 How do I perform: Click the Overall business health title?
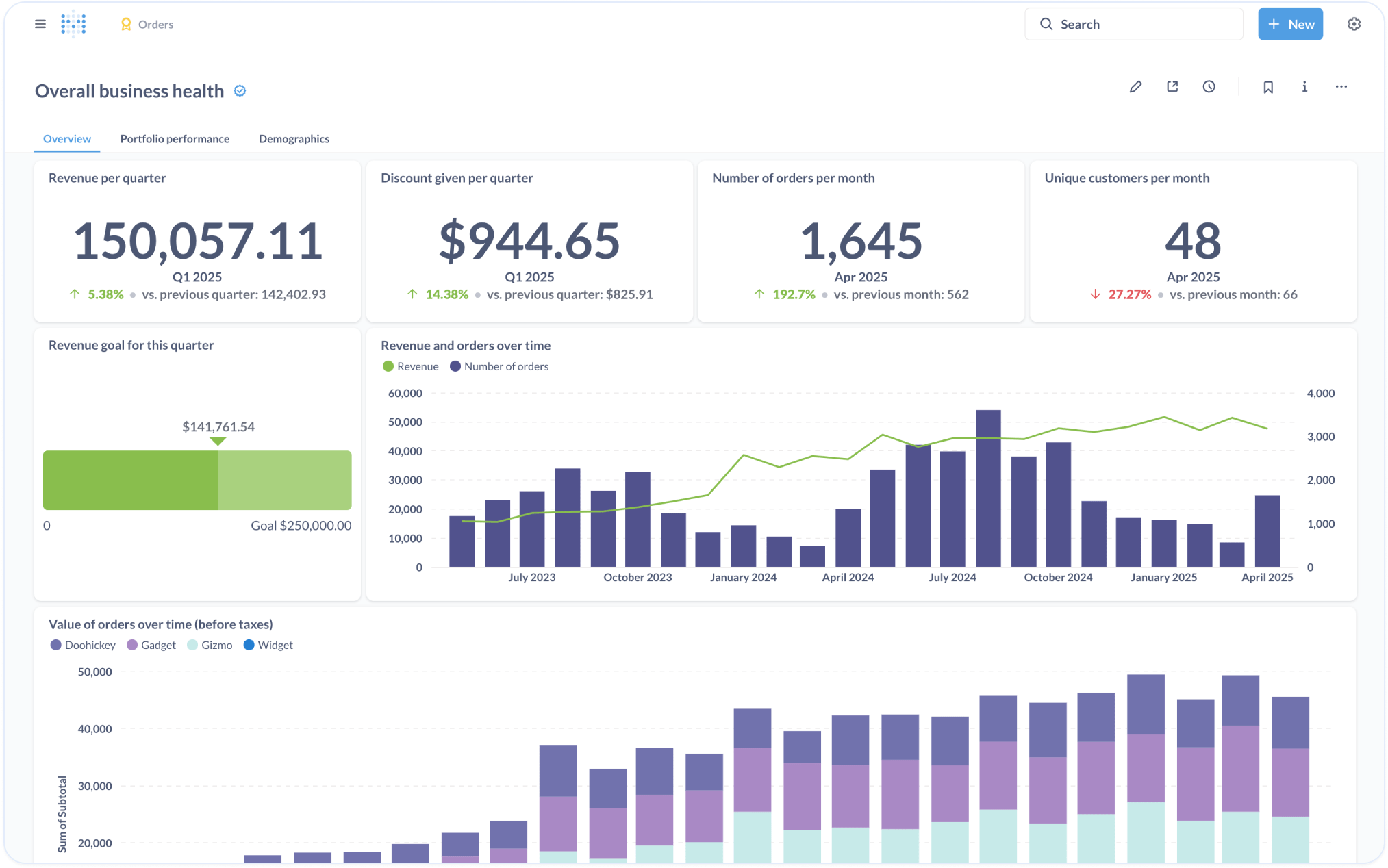pyautogui.click(x=129, y=90)
